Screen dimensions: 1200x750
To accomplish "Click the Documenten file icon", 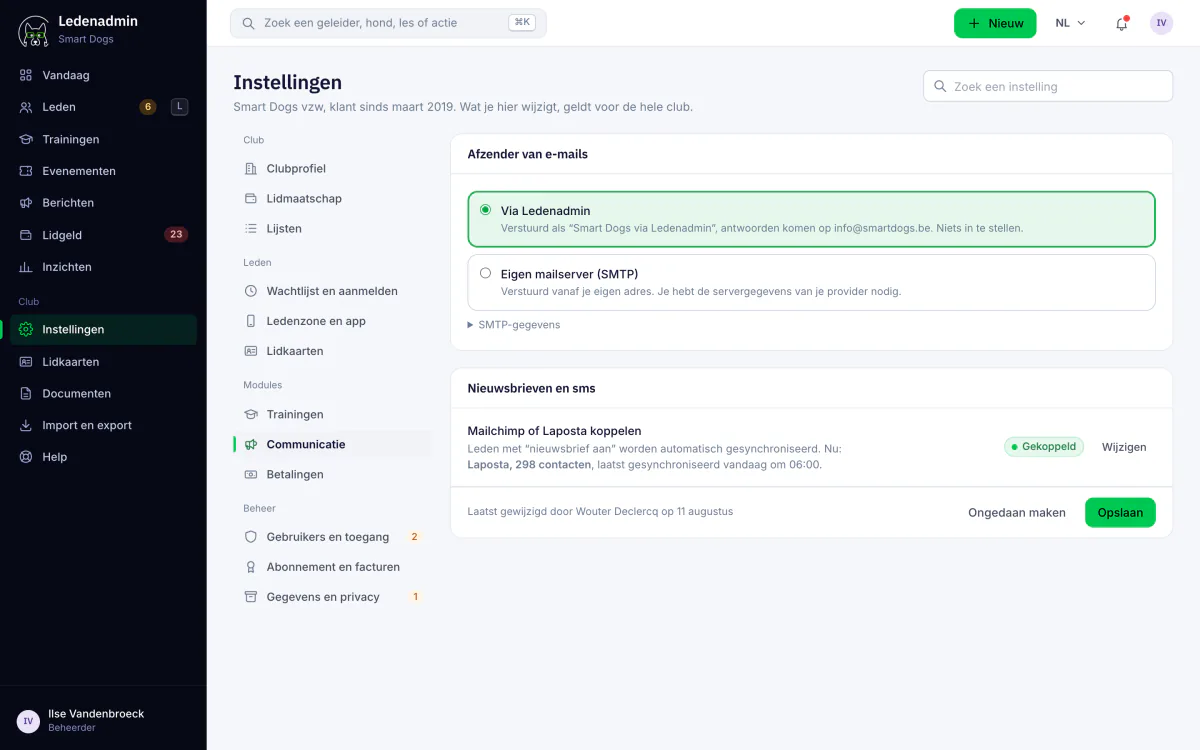I will tap(26, 394).
